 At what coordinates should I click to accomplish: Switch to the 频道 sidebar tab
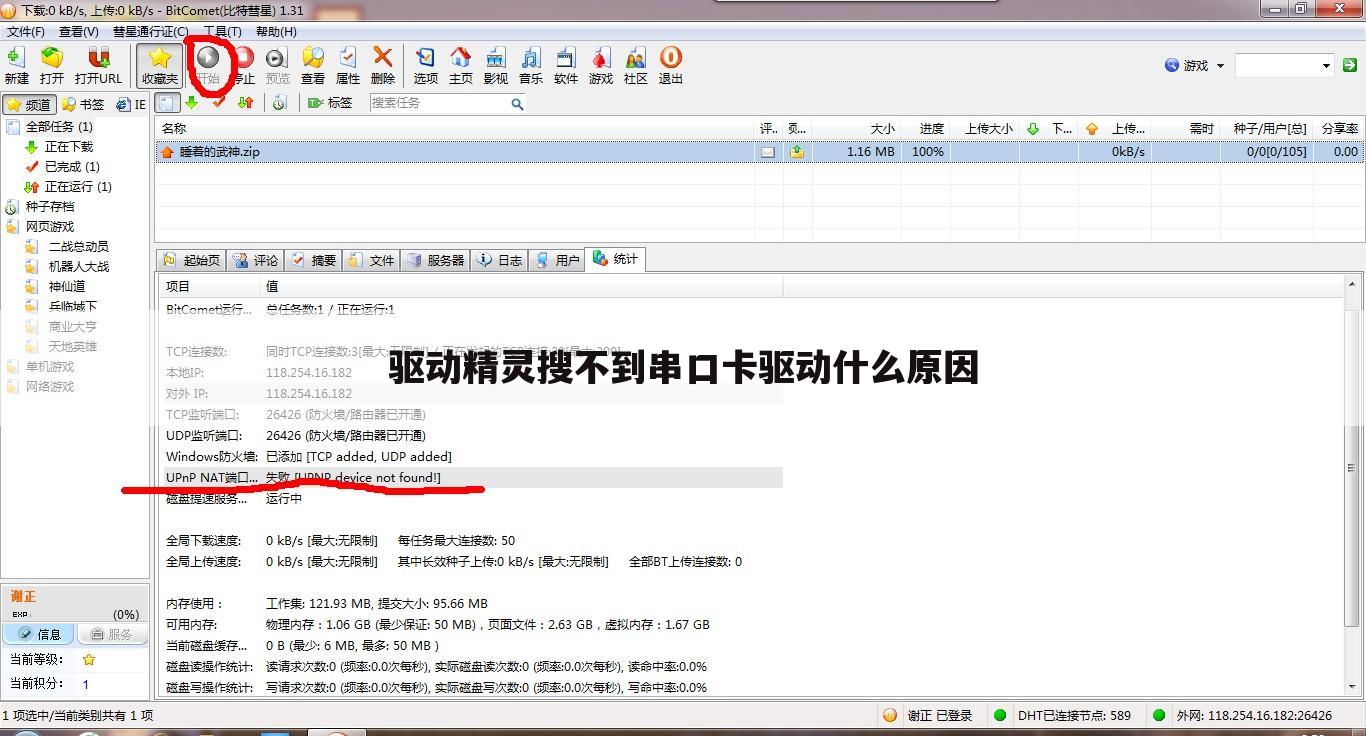click(28, 104)
